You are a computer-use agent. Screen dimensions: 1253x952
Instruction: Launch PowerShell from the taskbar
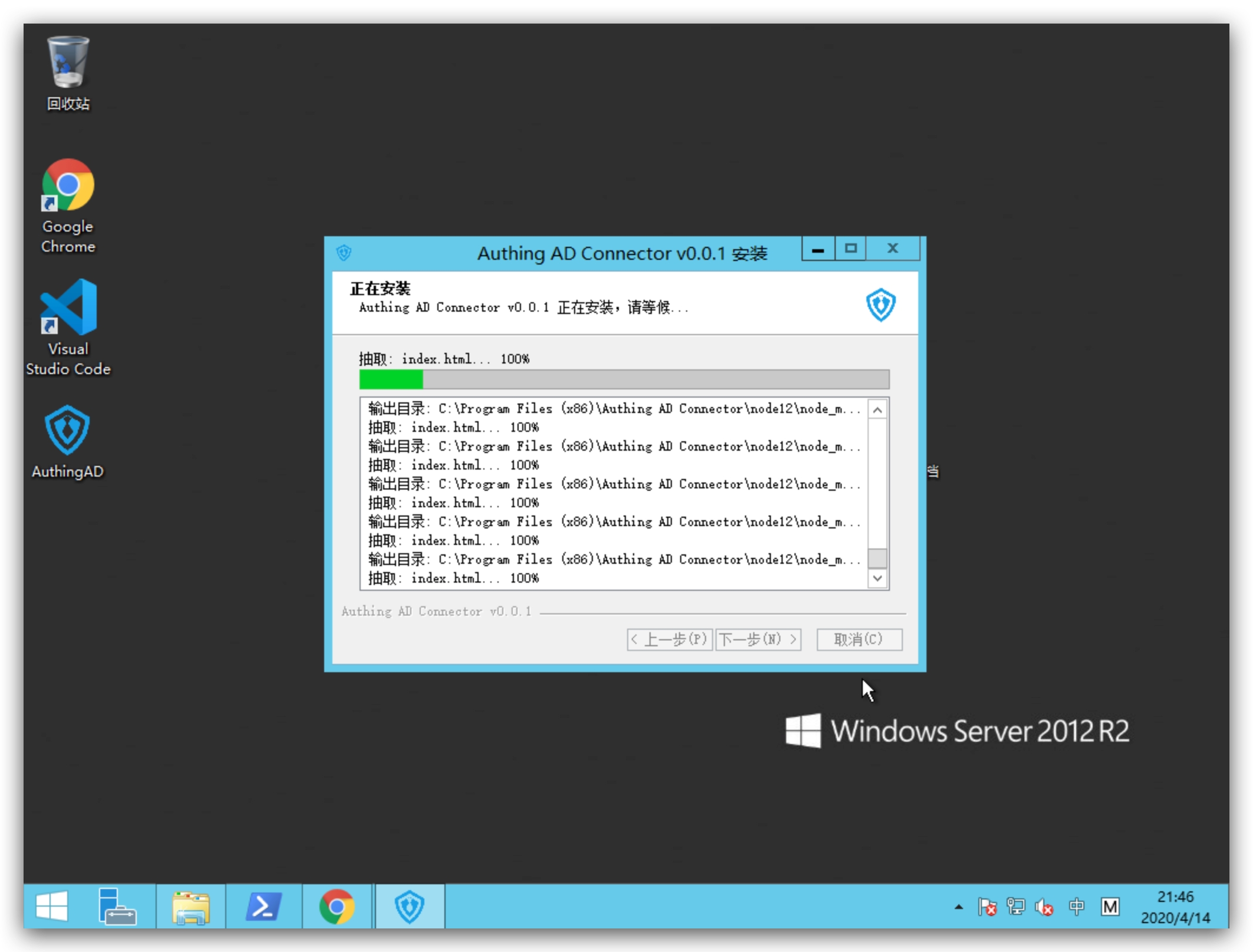[263, 906]
